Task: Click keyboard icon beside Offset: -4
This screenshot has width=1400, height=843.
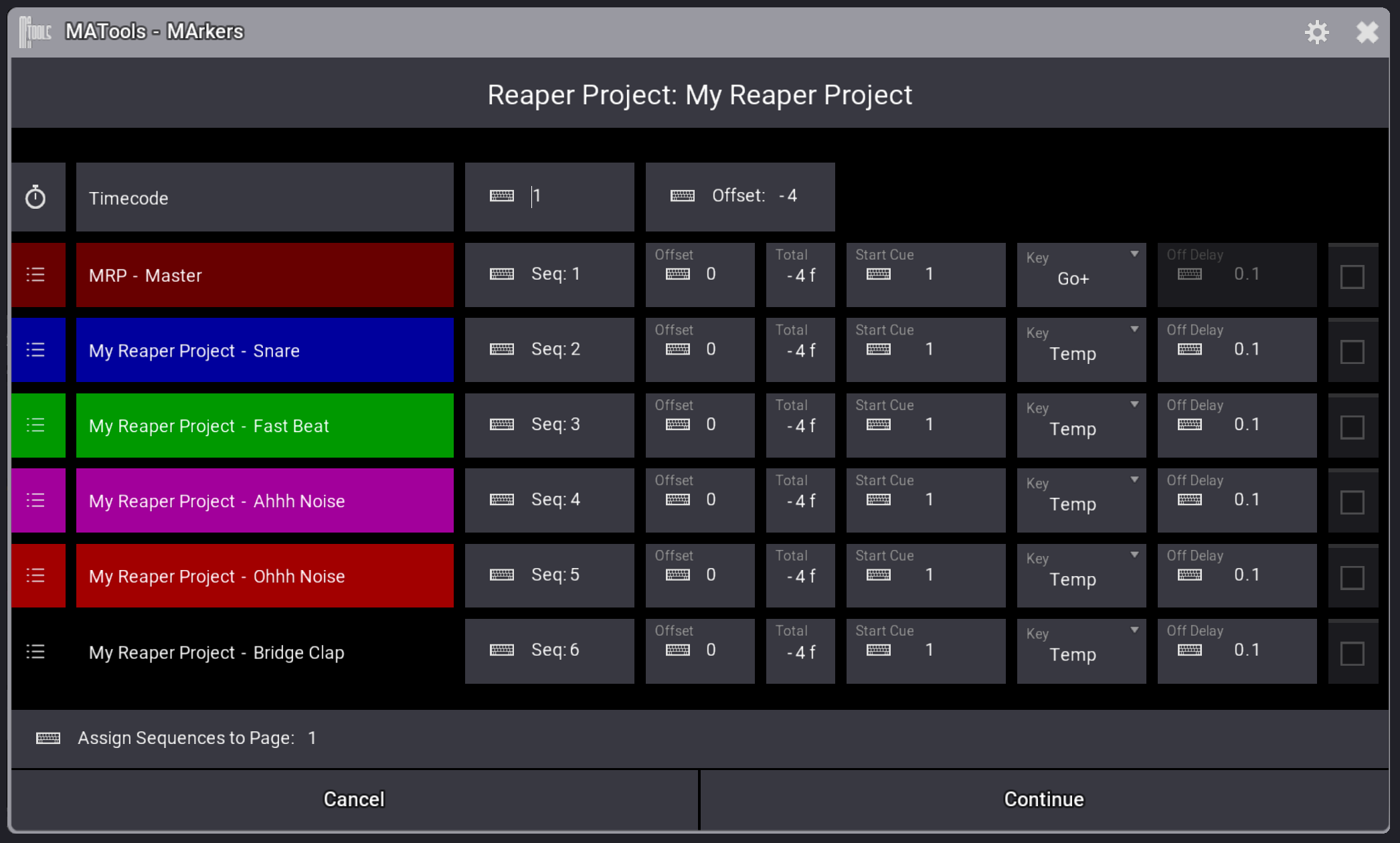Action: [x=683, y=195]
